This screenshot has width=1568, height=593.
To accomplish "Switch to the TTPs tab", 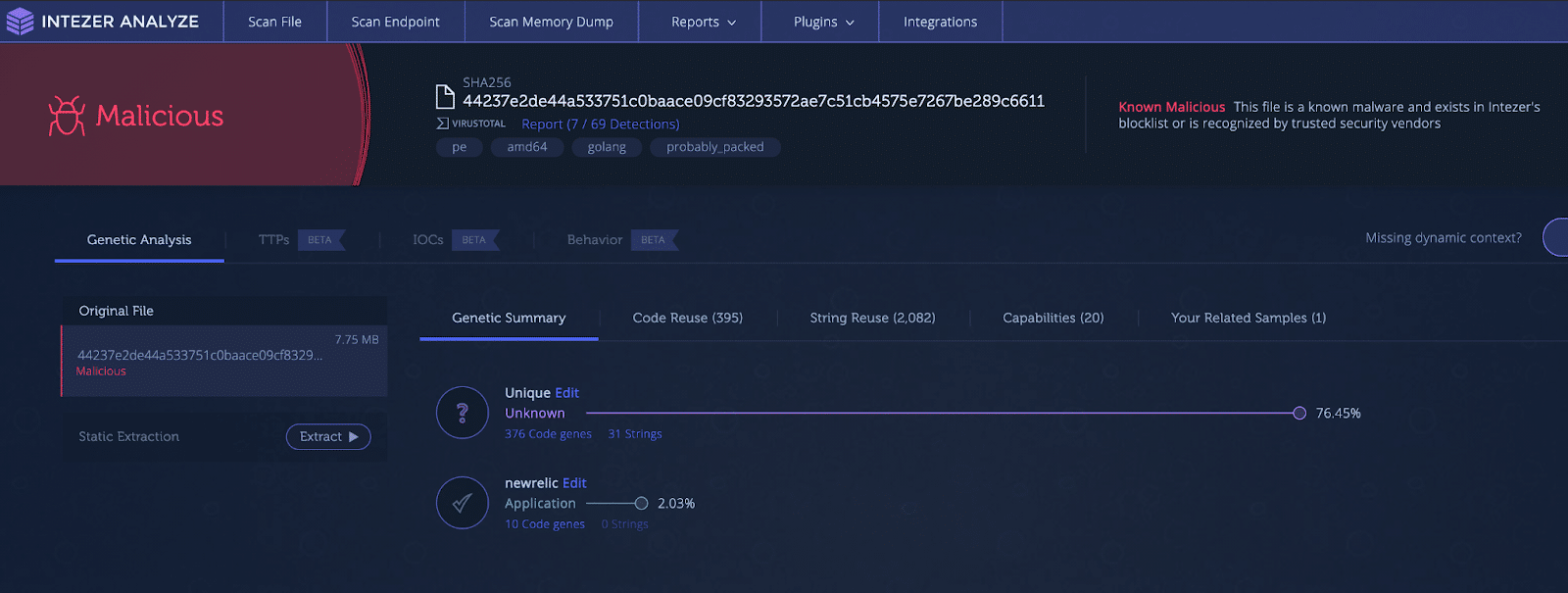I will [x=273, y=240].
